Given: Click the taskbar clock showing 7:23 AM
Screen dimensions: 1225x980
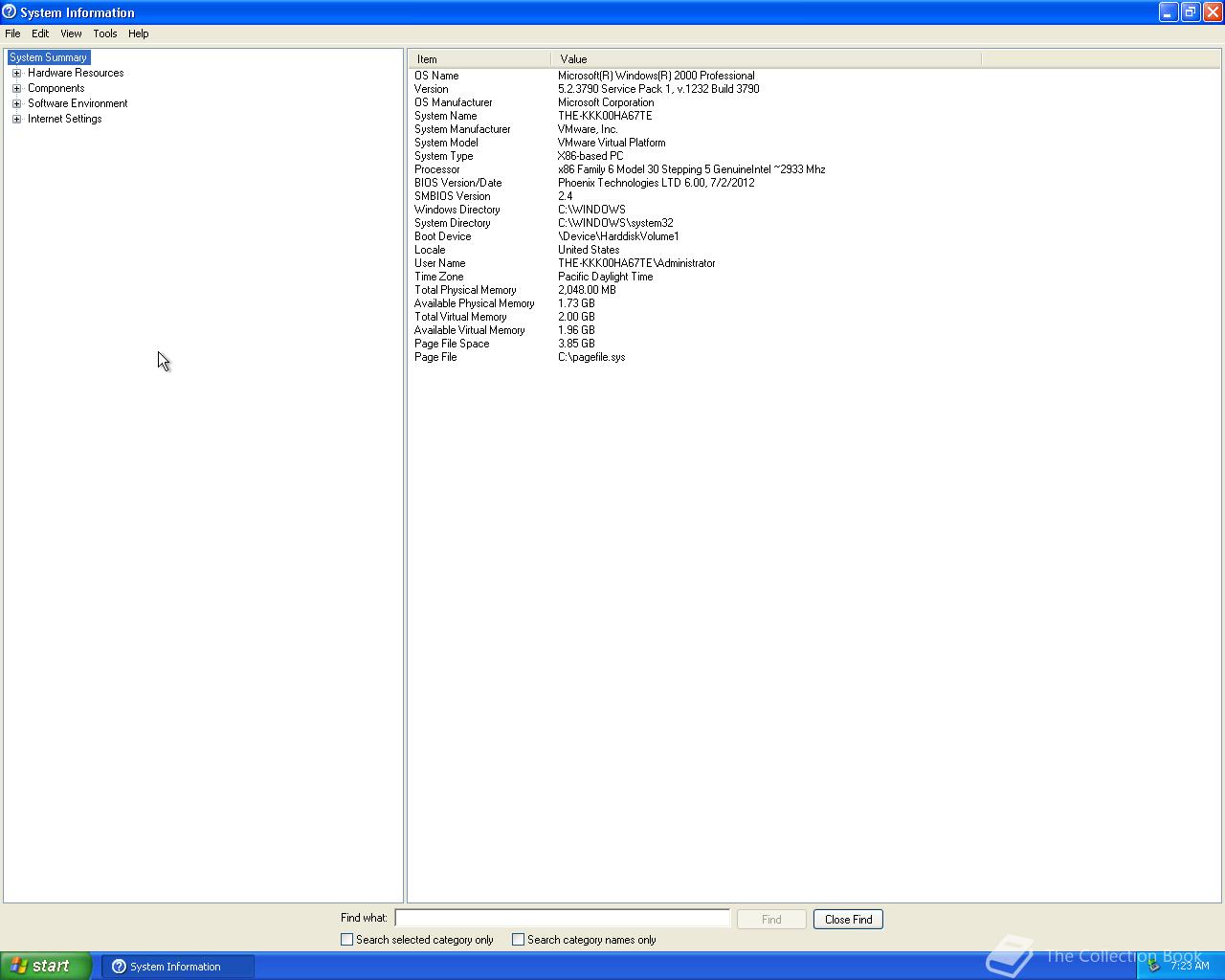Looking at the screenshot, I should tap(1190, 966).
